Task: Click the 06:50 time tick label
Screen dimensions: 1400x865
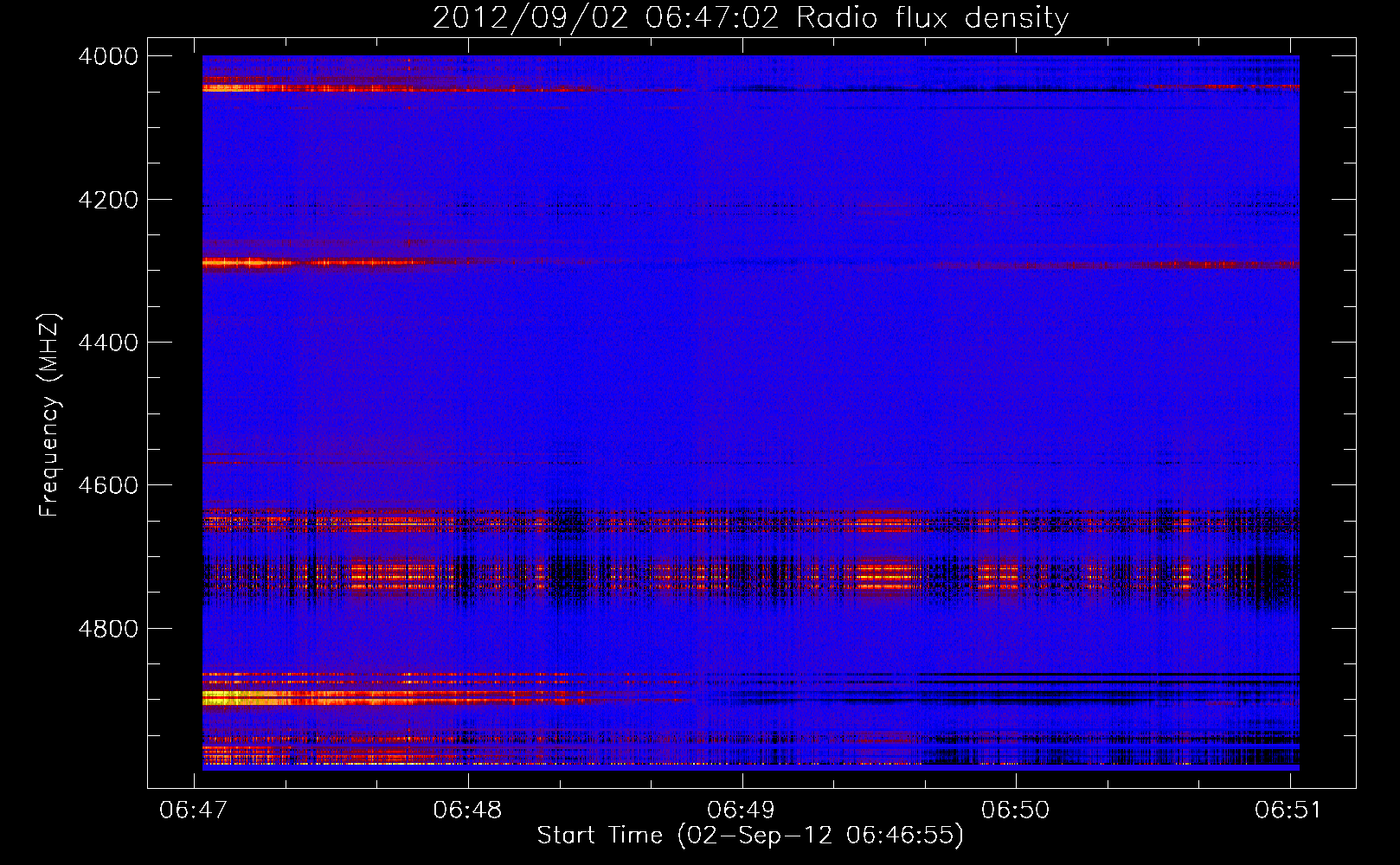Action: click(1015, 810)
